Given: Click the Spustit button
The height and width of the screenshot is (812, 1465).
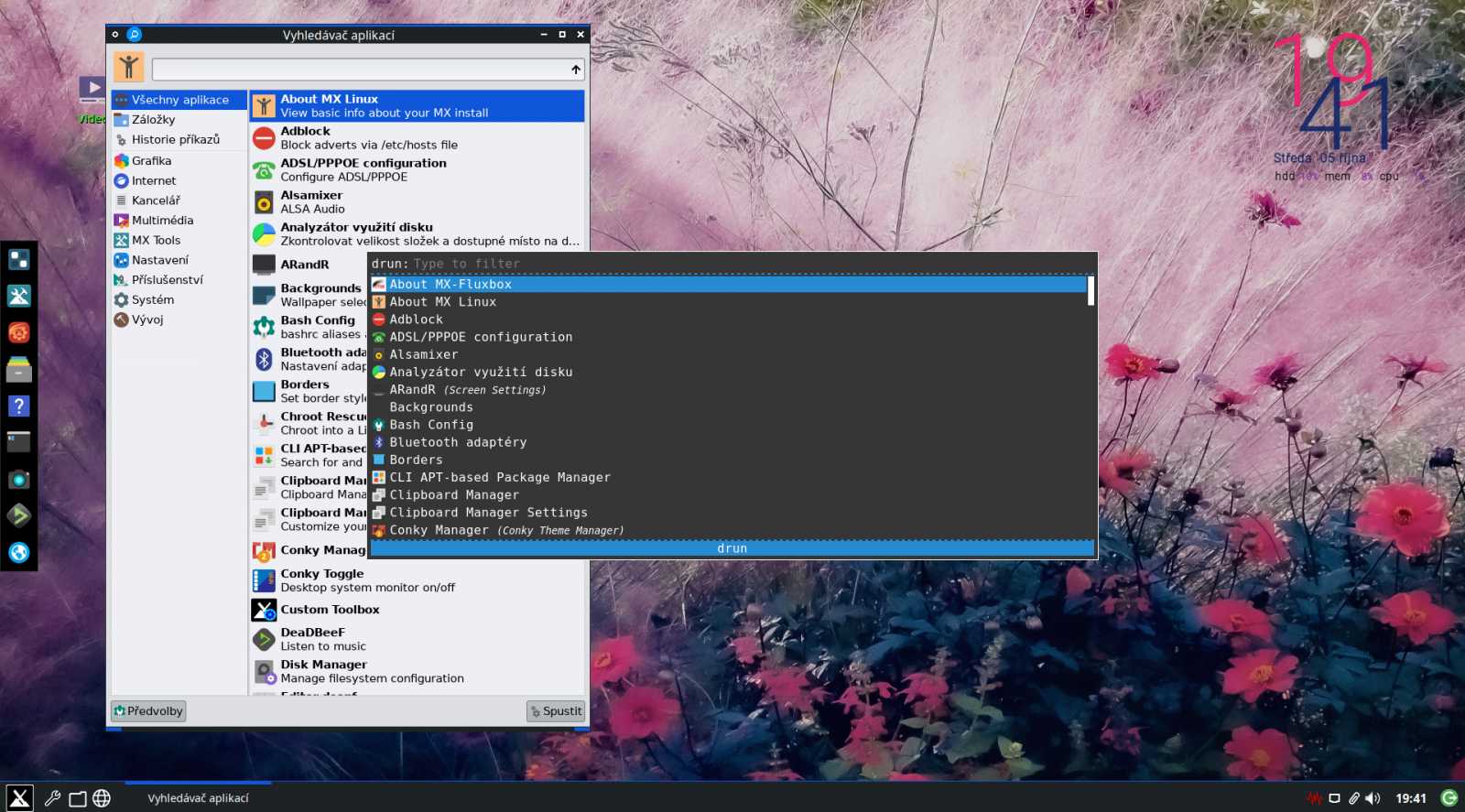Looking at the screenshot, I should coord(556,711).
